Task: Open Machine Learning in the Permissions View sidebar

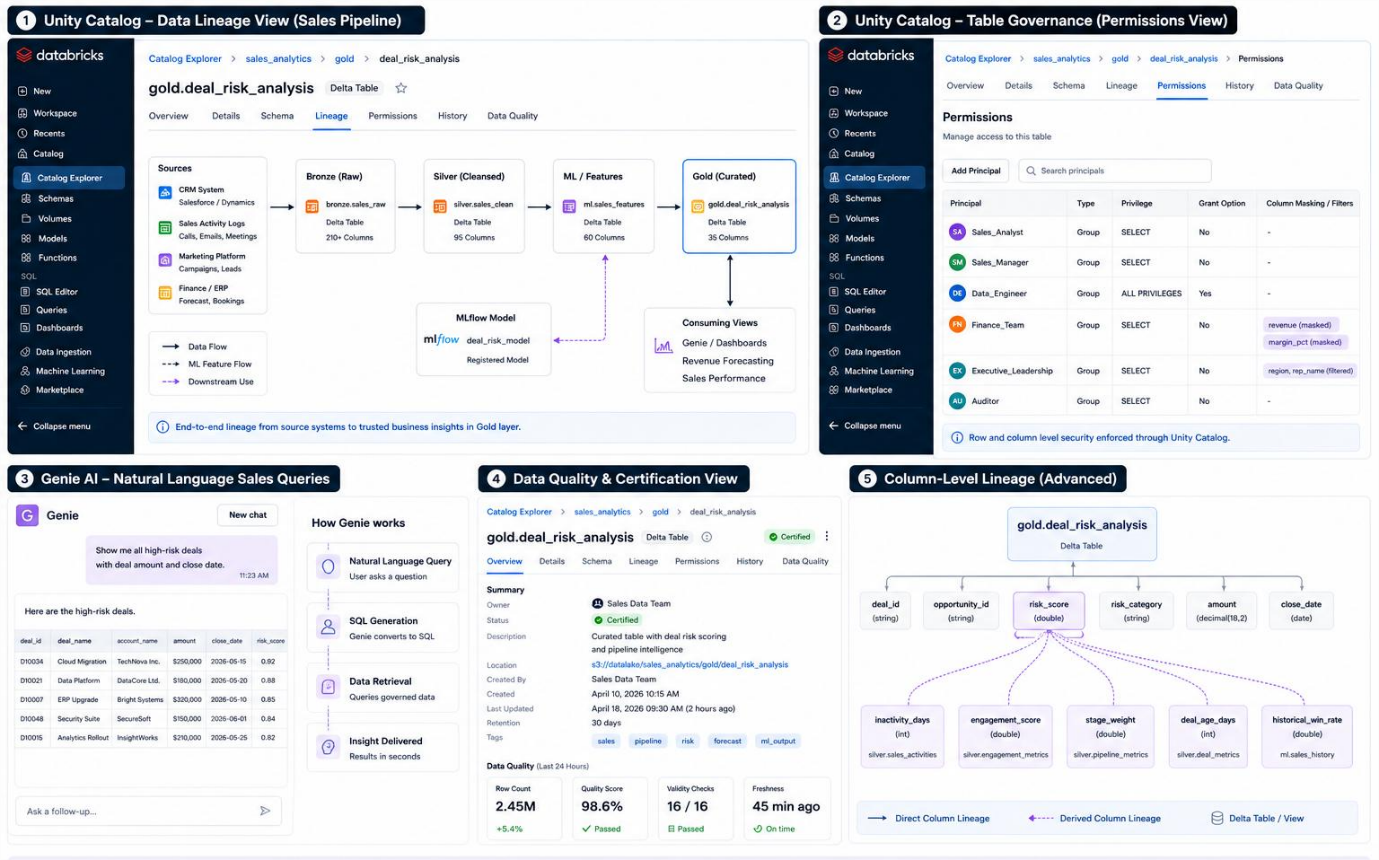Action: point(870,371)
